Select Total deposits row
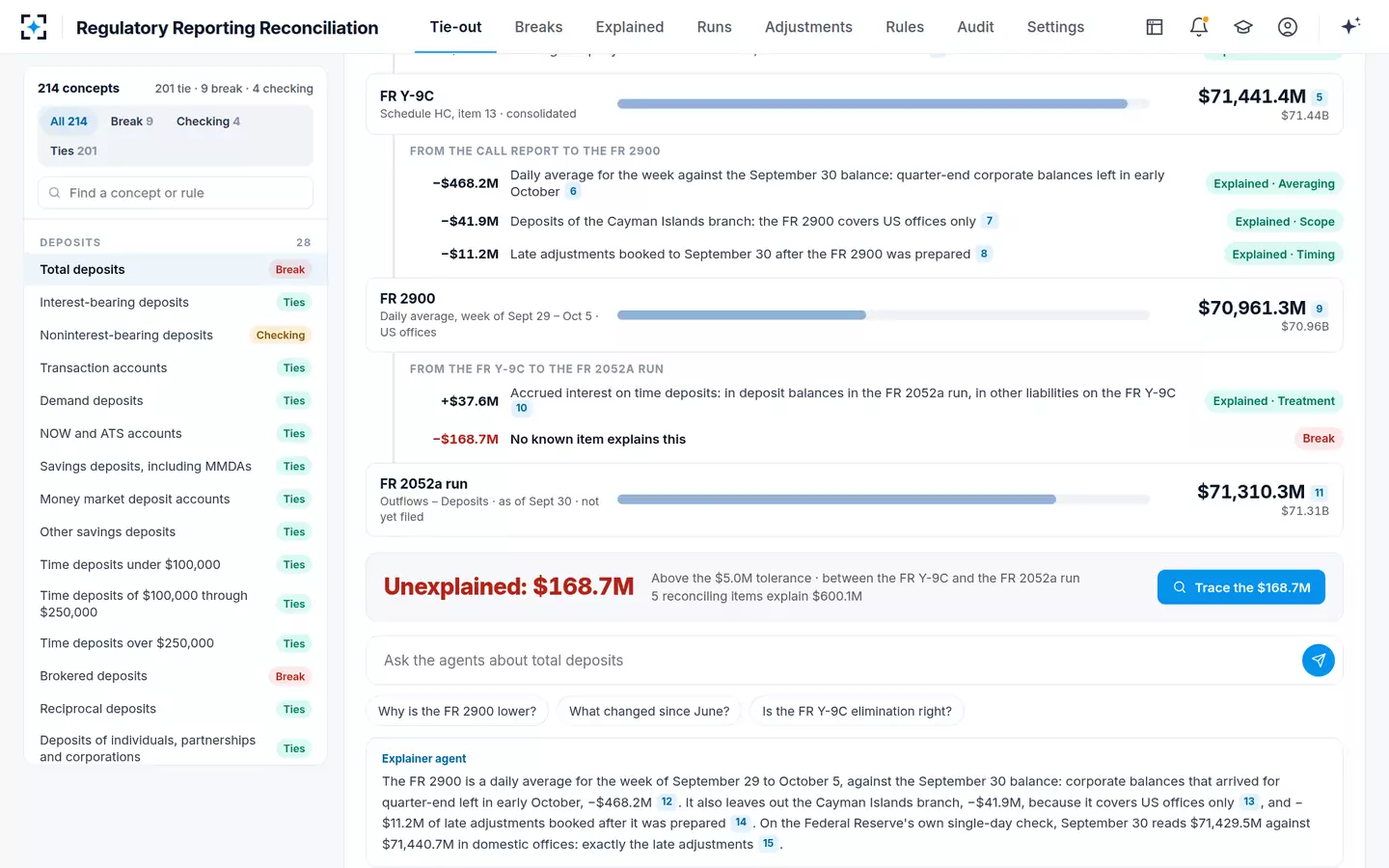Screen dimensions: 1389x868 tap(176, 270)
